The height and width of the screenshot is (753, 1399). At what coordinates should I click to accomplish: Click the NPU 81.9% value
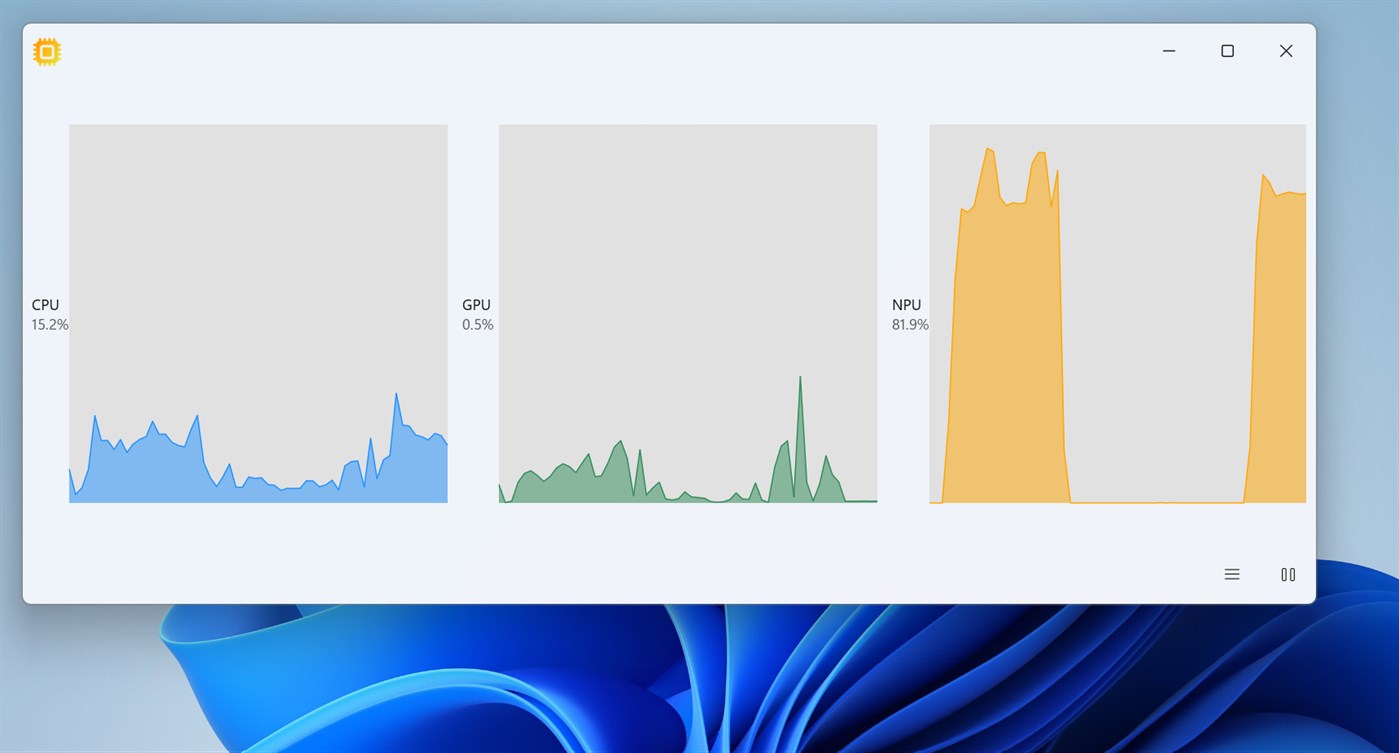(x=910, y=324)
